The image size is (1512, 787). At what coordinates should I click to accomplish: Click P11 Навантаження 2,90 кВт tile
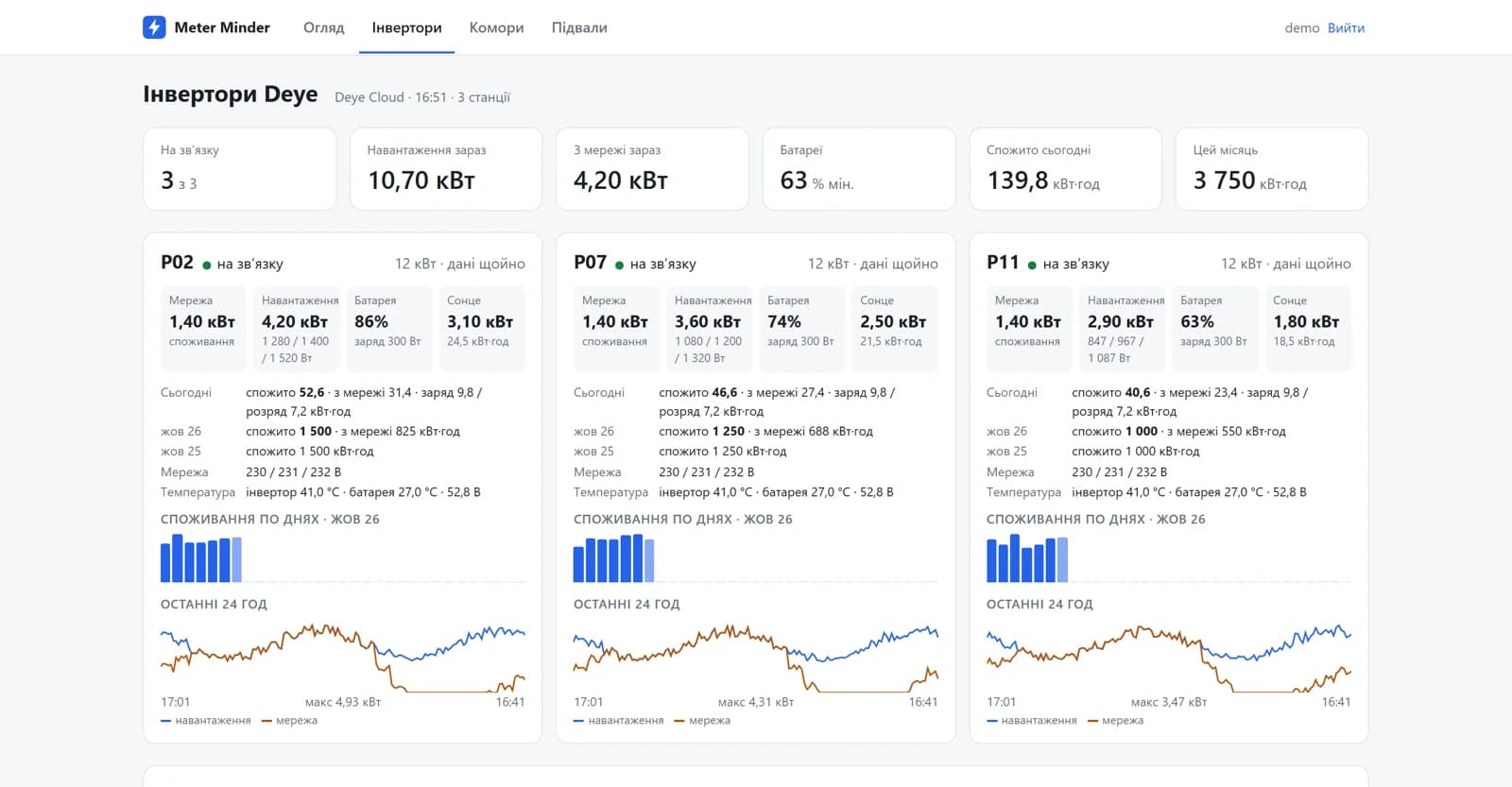coord(1123,328)
